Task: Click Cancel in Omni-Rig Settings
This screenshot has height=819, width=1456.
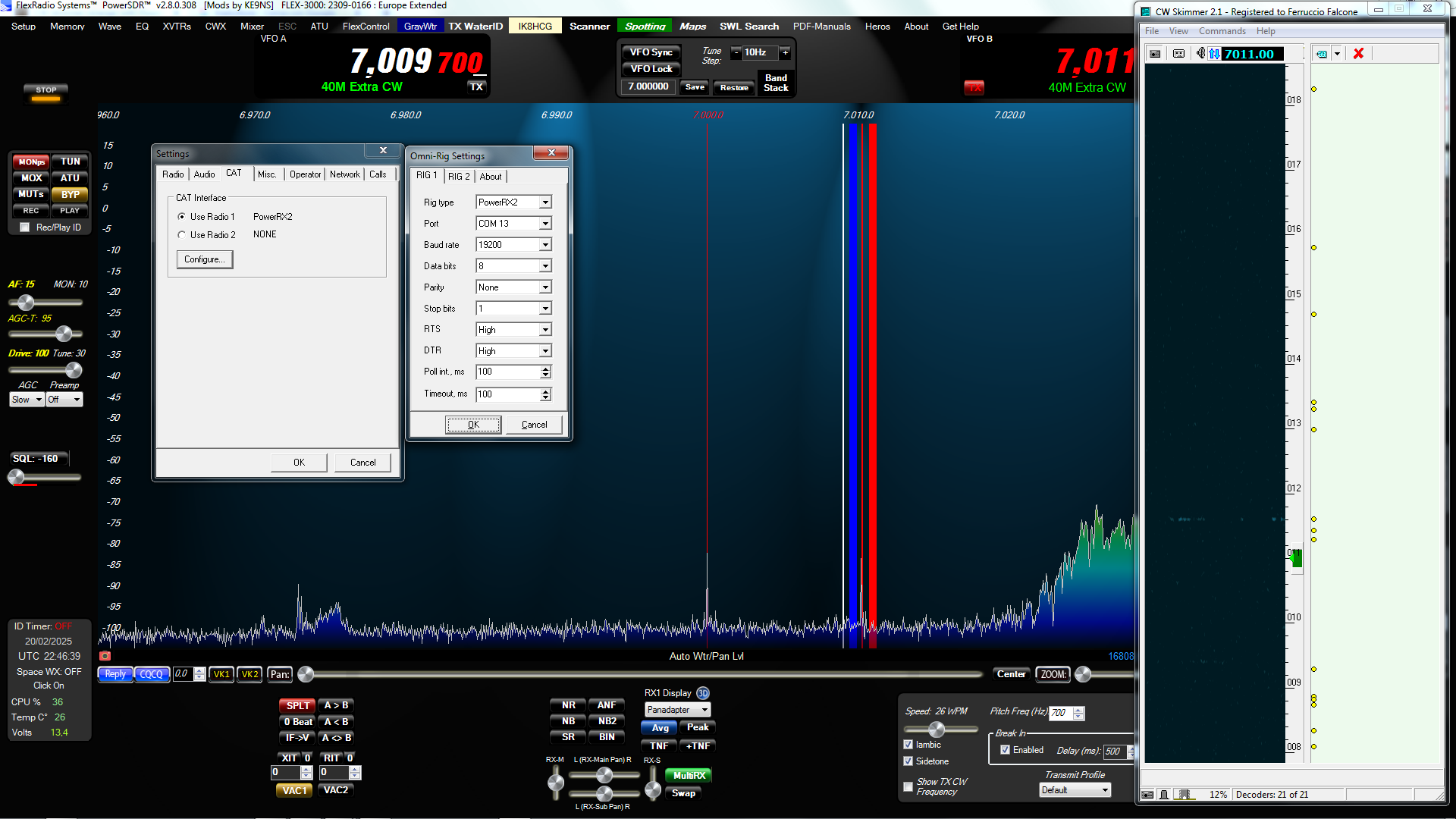Action: [x=534, y=425]
